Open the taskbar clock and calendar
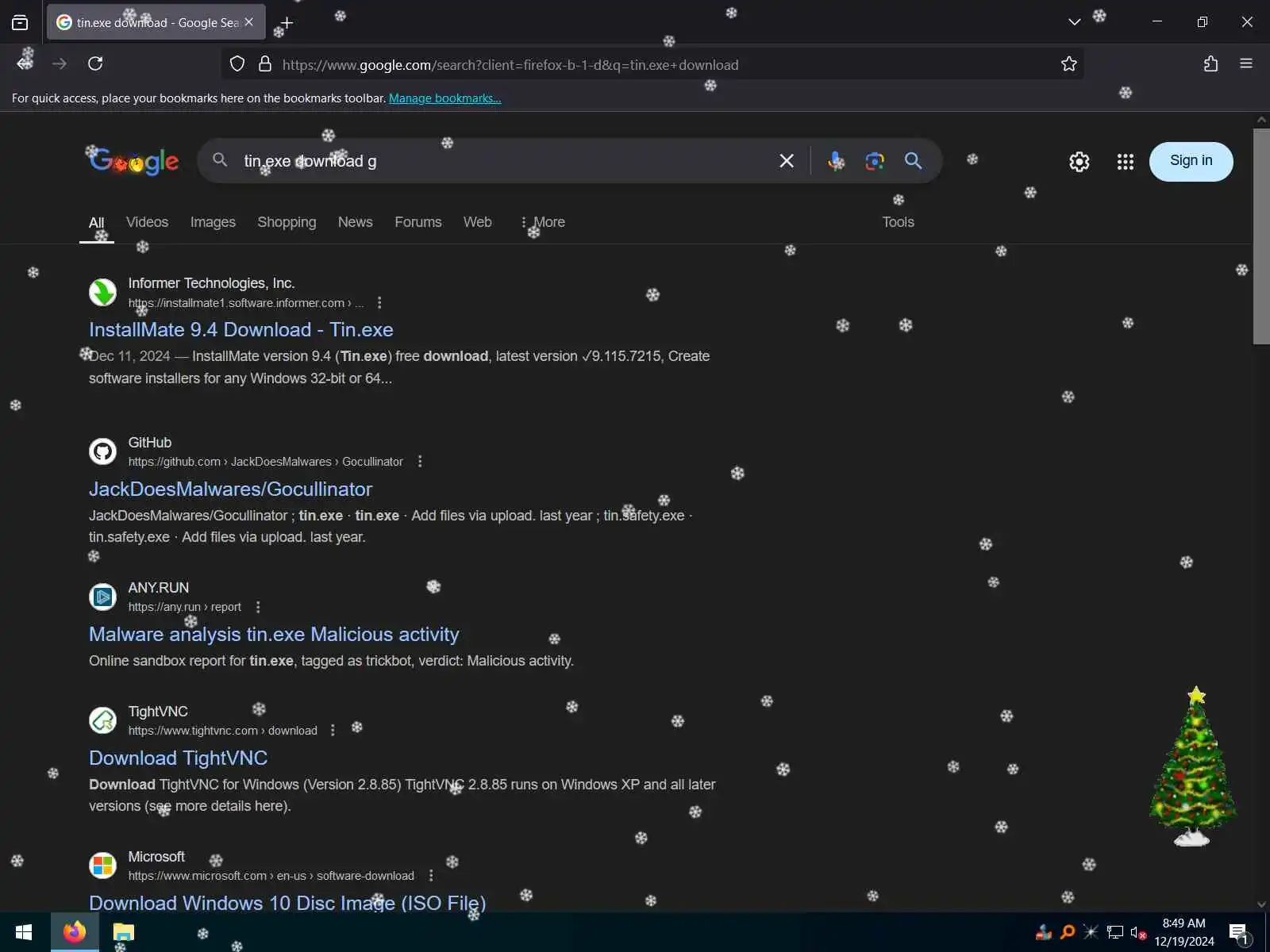Image resolution: width=1270 pixels, height=952 pixels. point(1184,932)
